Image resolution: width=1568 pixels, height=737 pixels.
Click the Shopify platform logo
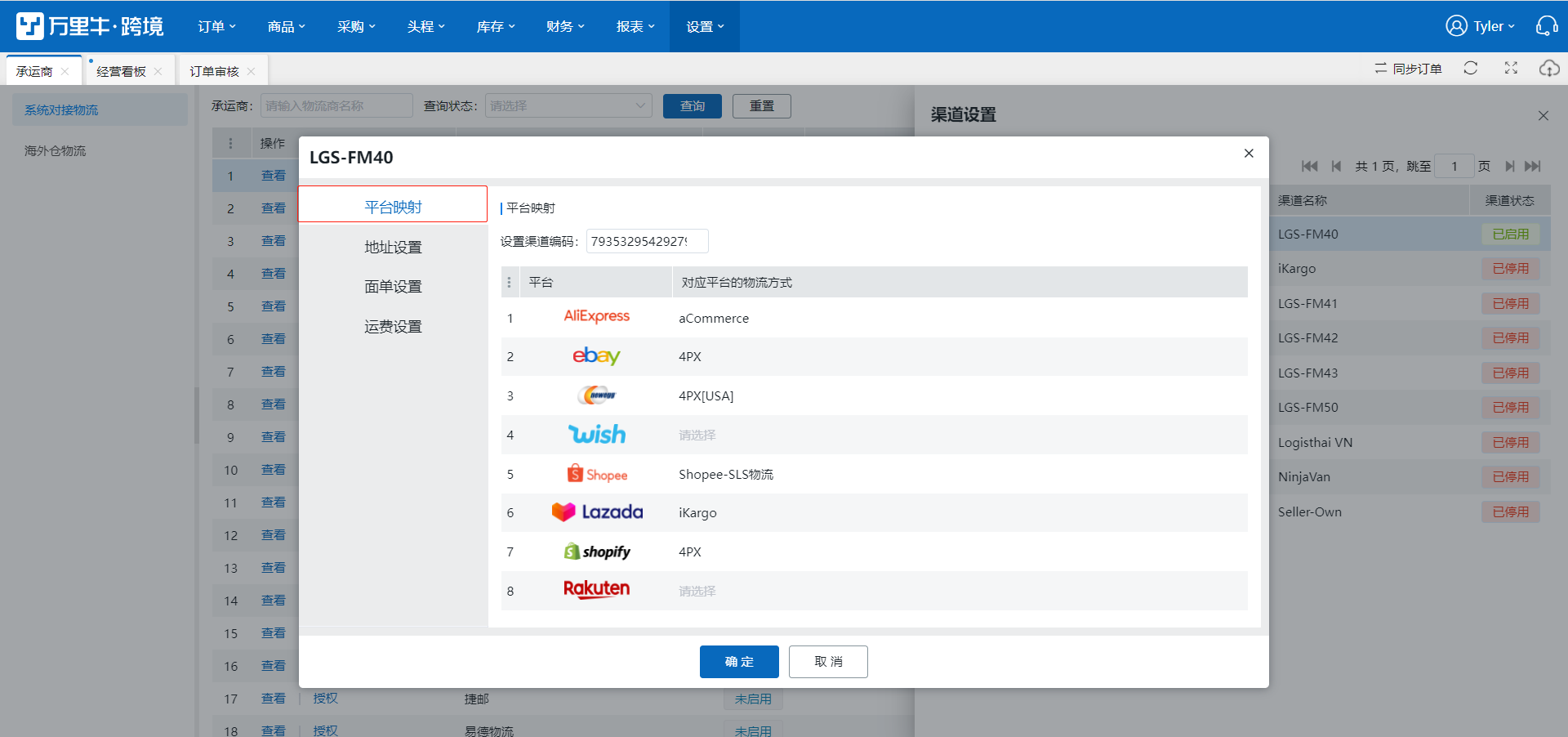pyautogui.click(x=597, y=552)
